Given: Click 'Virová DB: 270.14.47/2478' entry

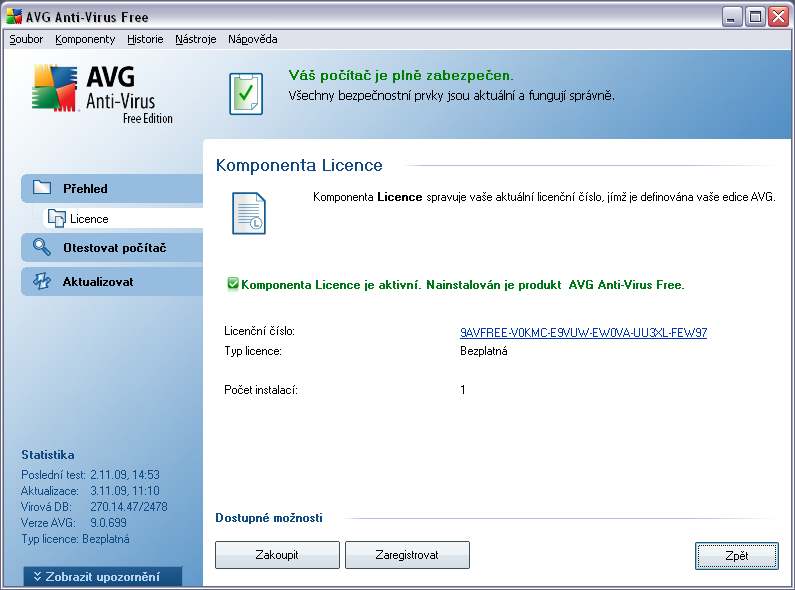Looking at the screenshot, I should tap(94, 506).
